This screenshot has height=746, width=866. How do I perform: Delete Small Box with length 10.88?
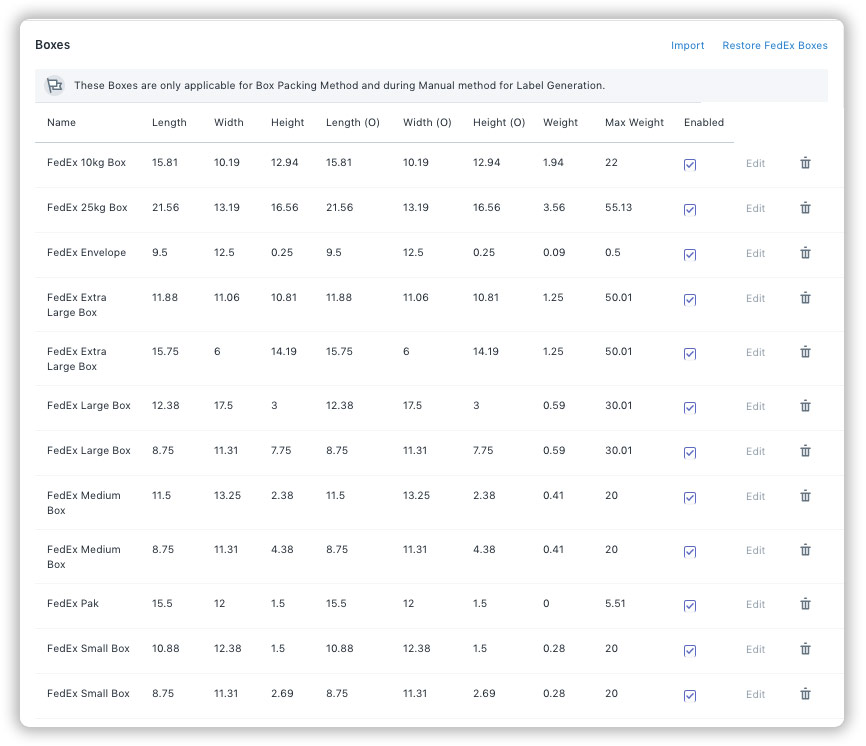[x=805, y=649]
